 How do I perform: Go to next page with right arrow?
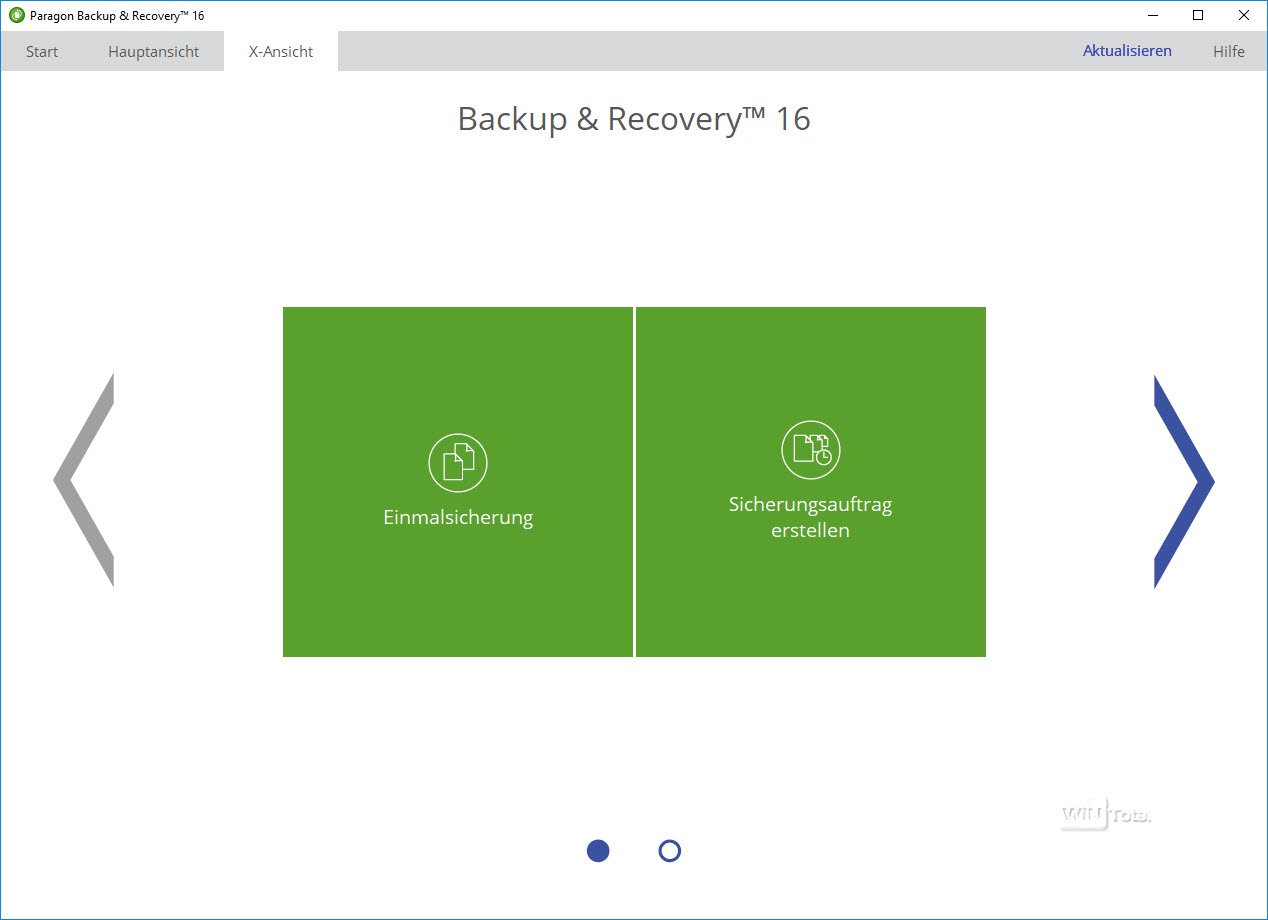click(x=1183, y=481)
